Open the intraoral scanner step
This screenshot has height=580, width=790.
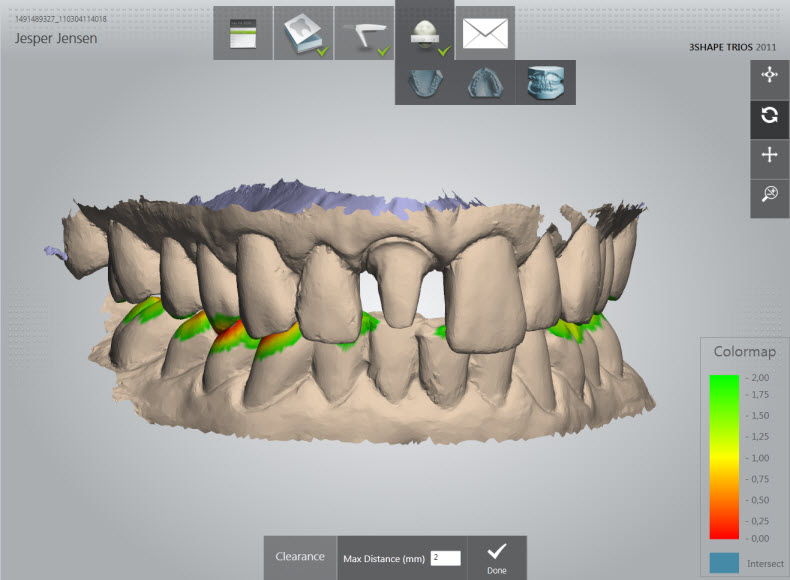coord(364,34)
